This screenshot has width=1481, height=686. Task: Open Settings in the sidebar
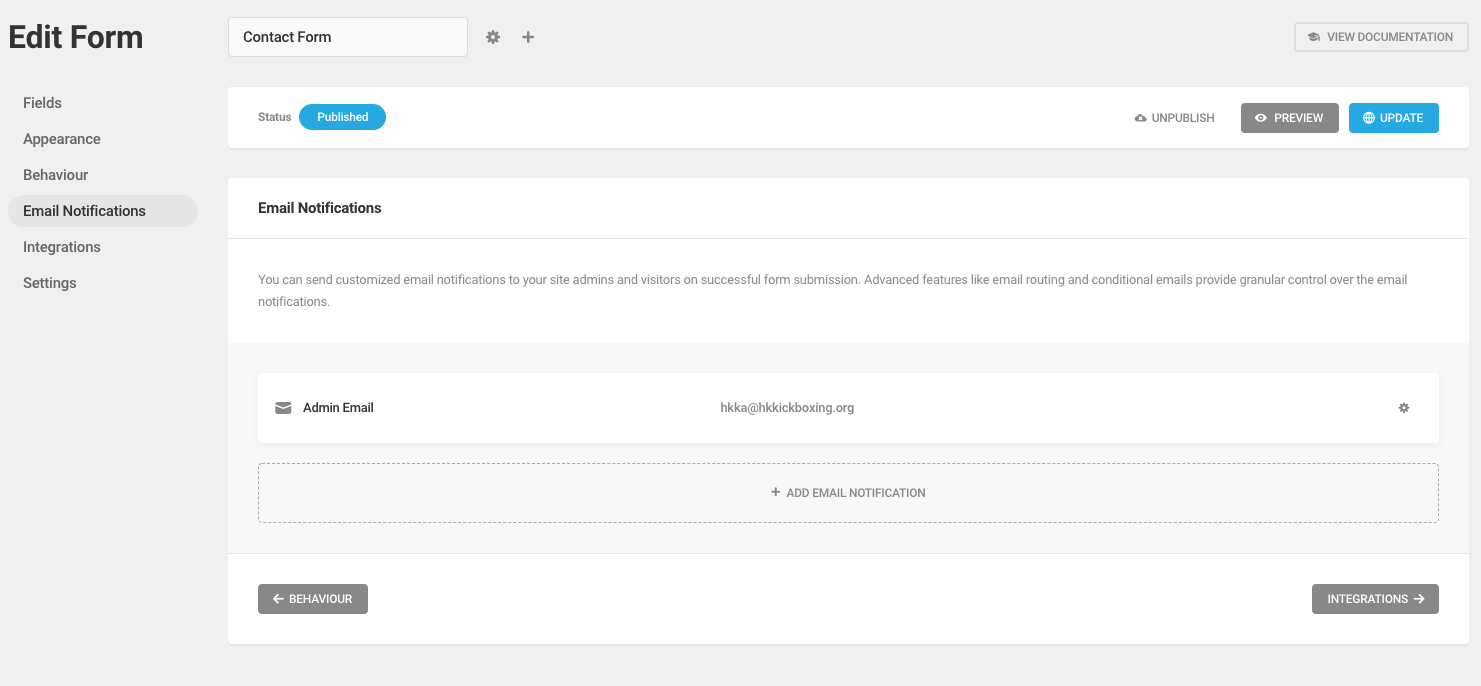click(x=50, y=283)
